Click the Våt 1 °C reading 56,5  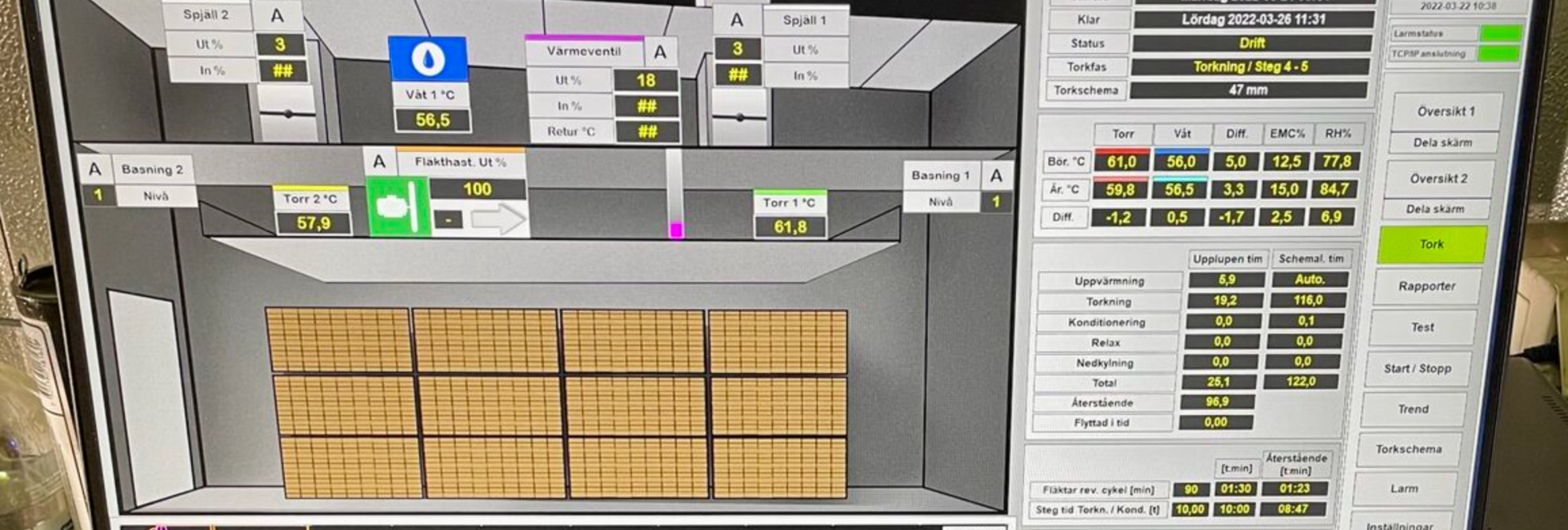(433, 120)
